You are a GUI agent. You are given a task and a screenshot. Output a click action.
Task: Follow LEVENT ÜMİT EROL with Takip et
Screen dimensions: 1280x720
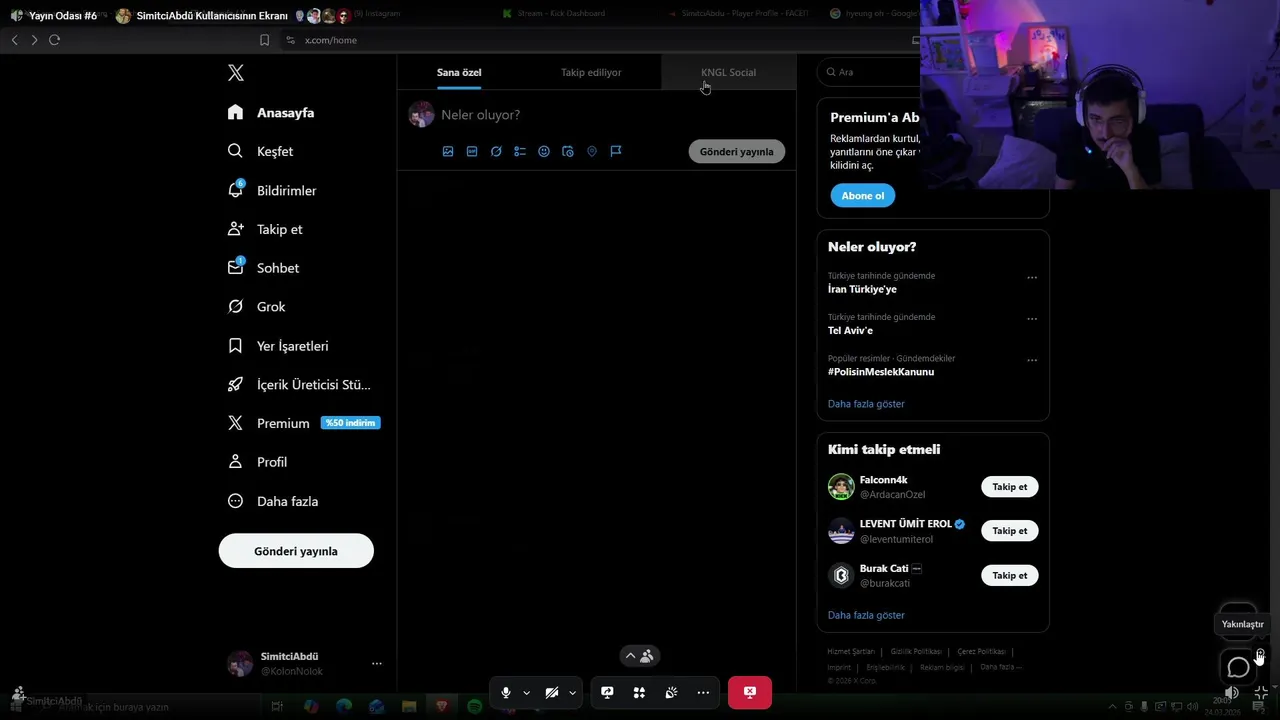[x=1009, y=531]
